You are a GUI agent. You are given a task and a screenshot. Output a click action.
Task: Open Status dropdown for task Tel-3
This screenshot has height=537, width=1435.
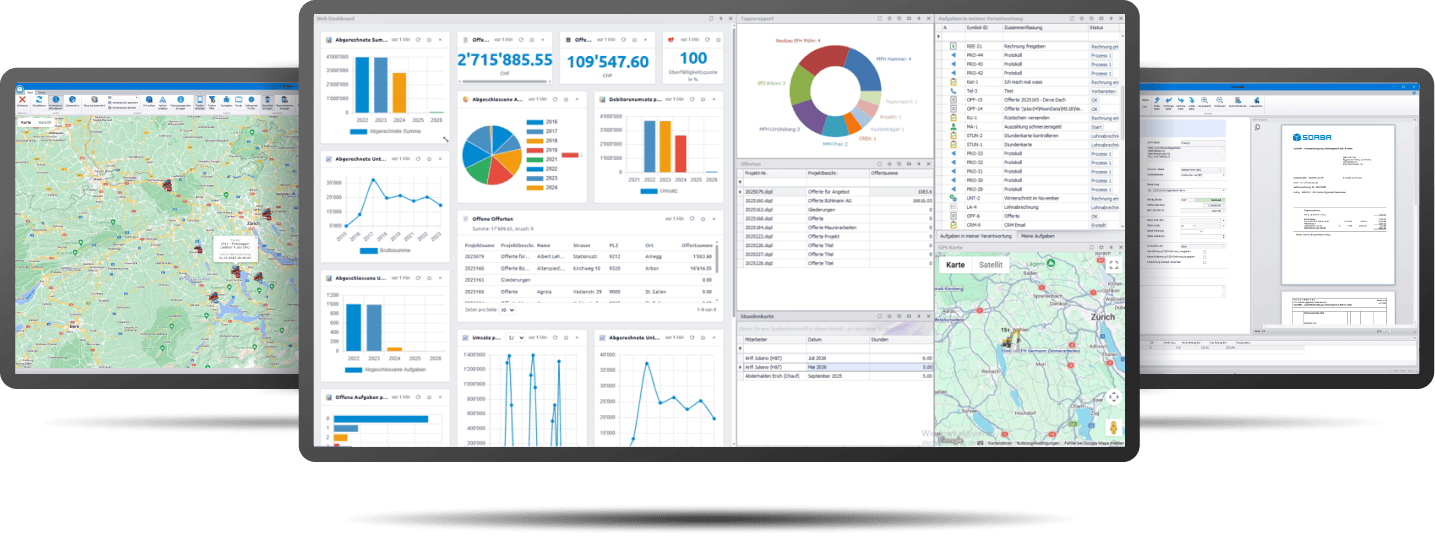[x=1104, y=91]
